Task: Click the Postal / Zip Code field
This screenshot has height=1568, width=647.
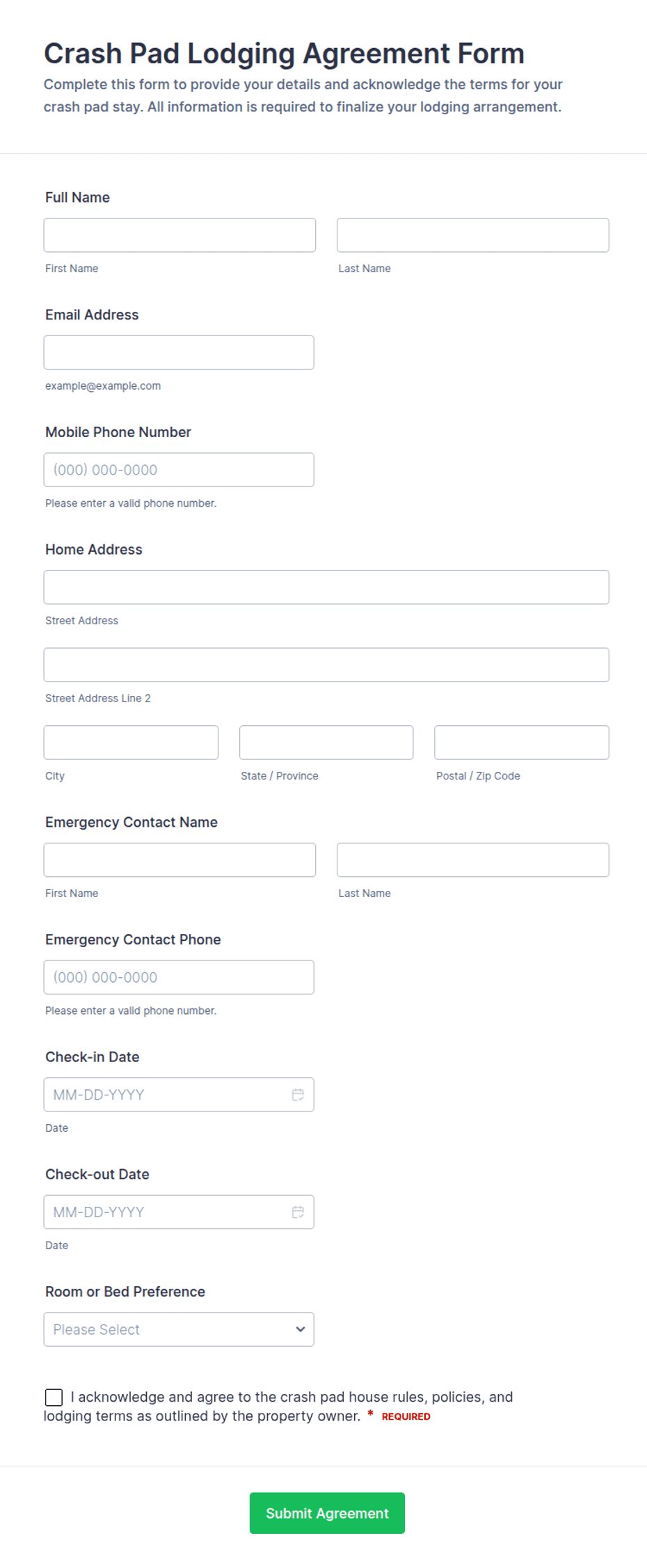Action: tap(522, 743)
